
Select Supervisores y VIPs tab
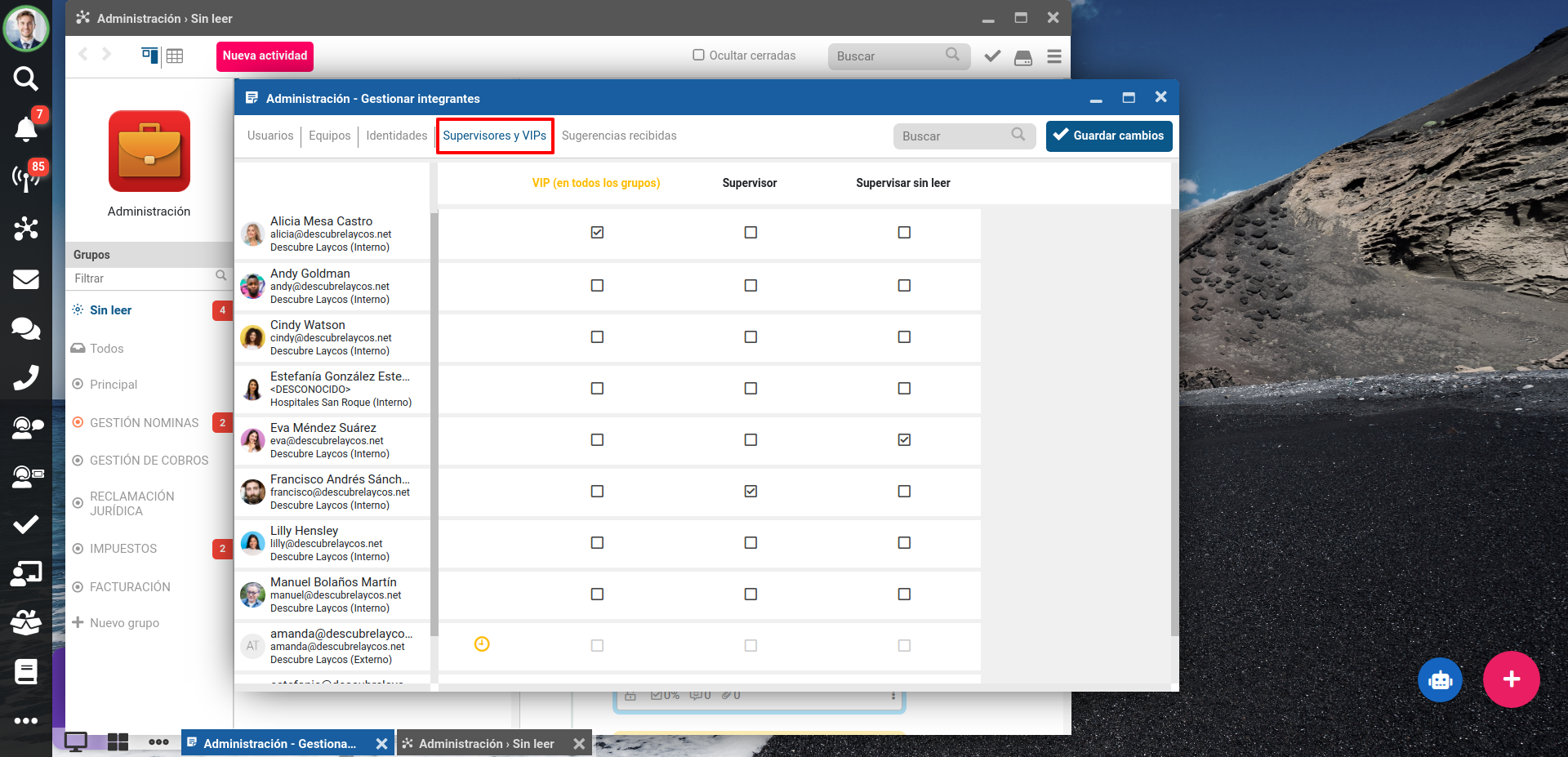pyautogui.click(x=495, y=136)
